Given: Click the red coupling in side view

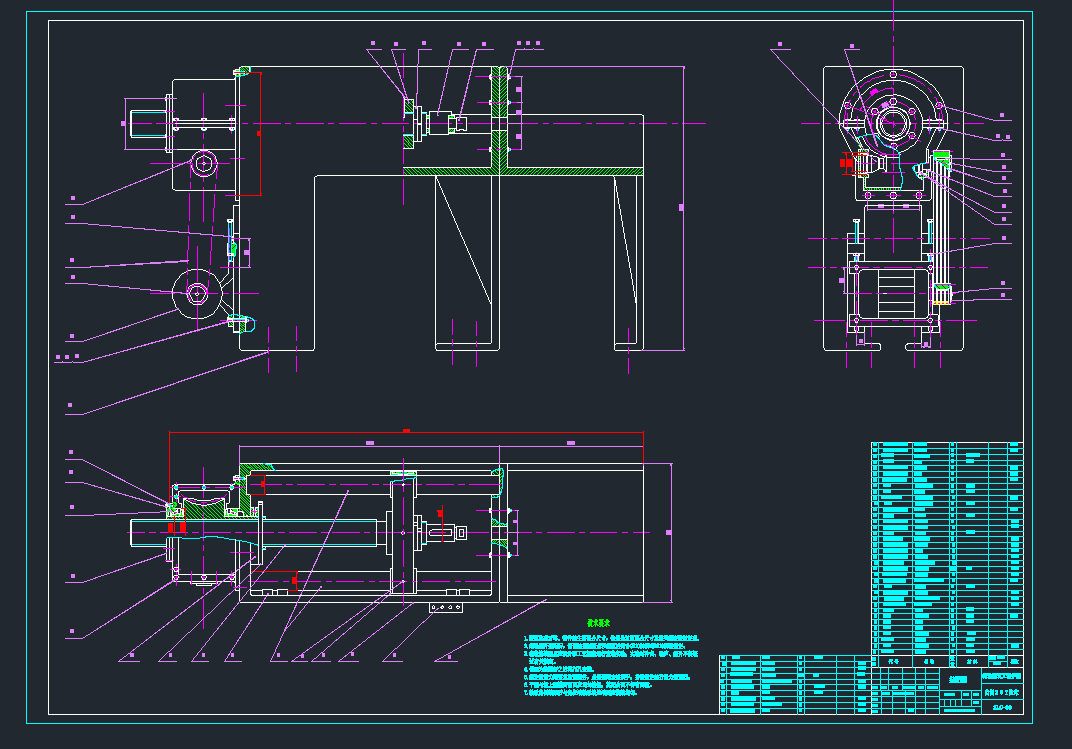Looking at the screenshot, I should click(849, 163).
